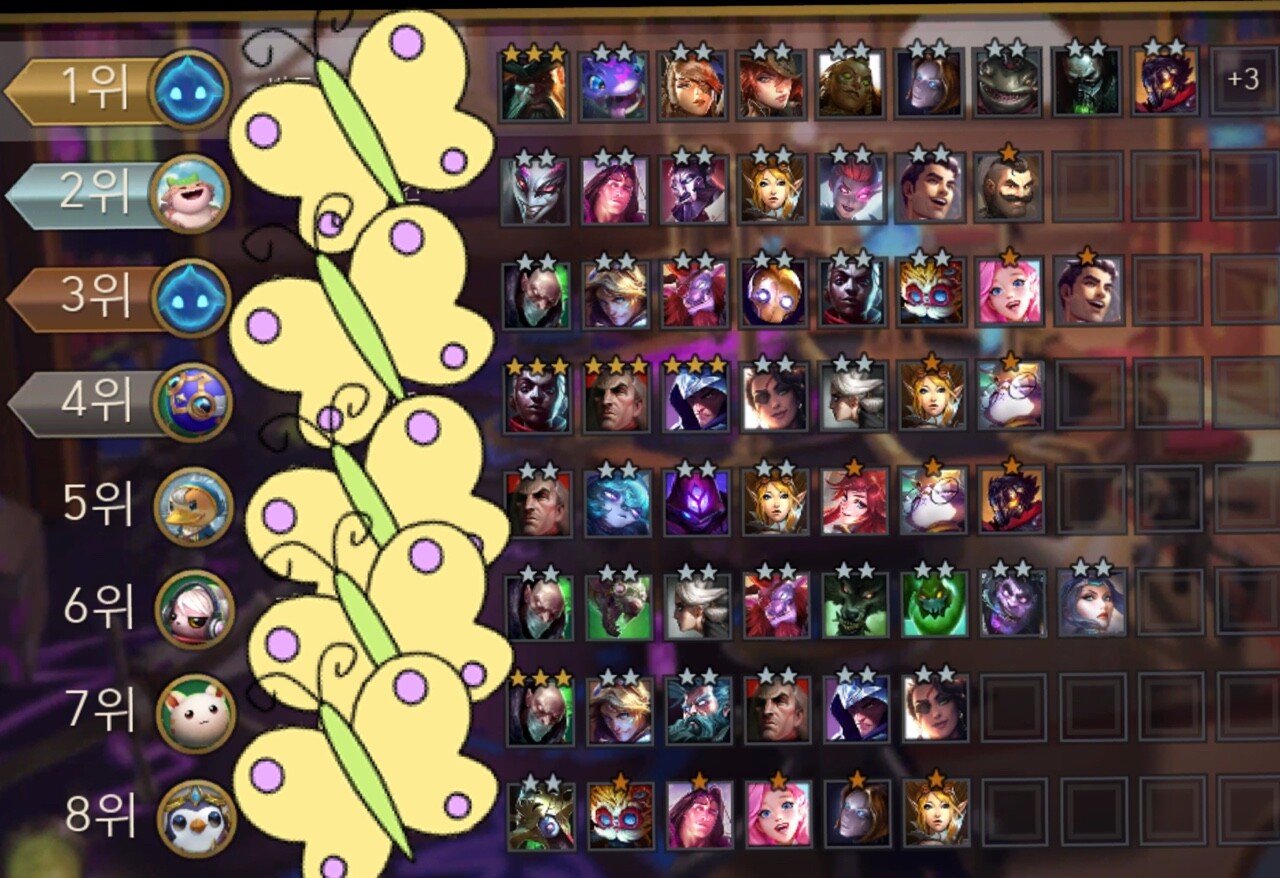Select red-haired one-star champion in 5위 row
This screenshot has height=878, width=1280.
coord(854,498)
